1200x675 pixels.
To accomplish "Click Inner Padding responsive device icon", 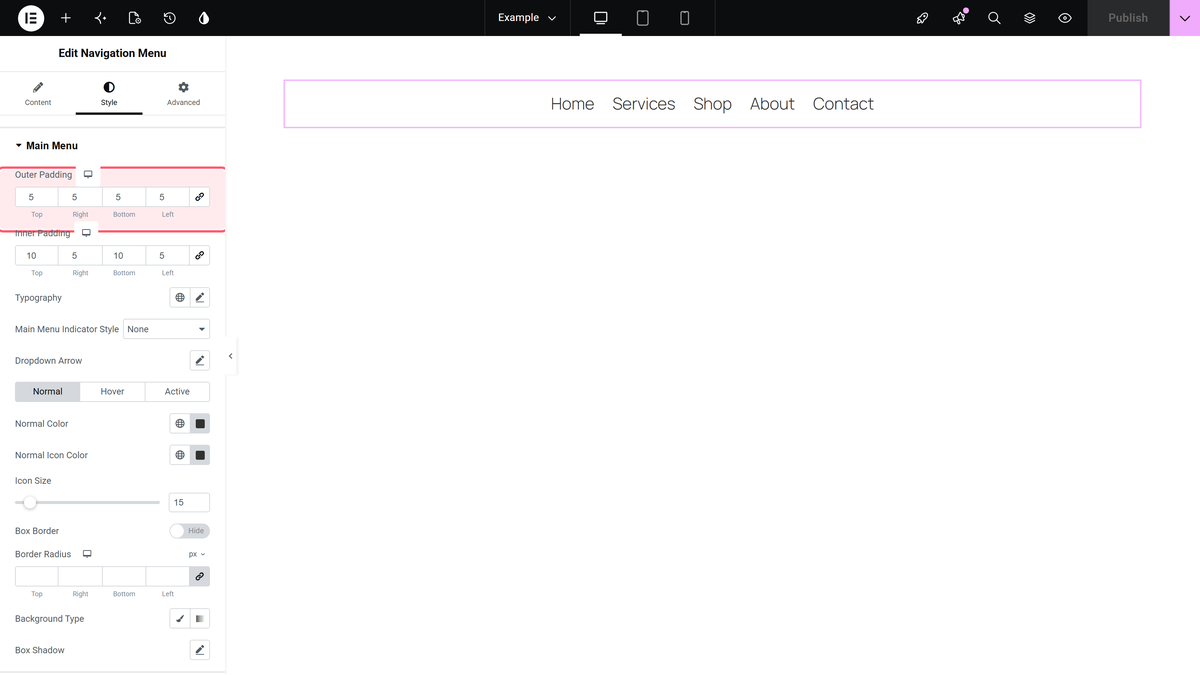I will pyautogui.click(x=86, y=233).
